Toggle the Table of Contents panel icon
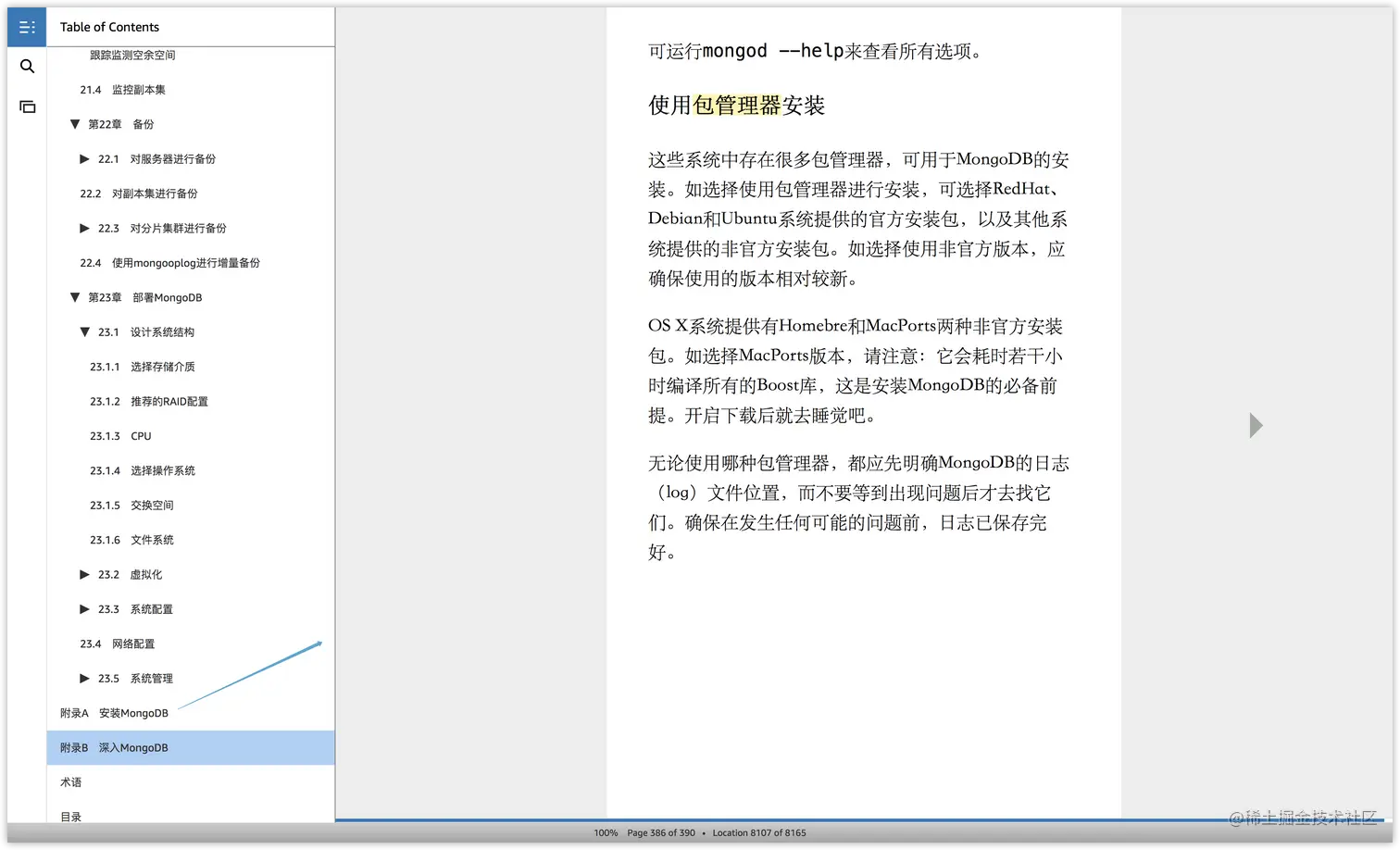This screenshot has height=850, width=1400. pyautogui.click(x=27, y=27)
